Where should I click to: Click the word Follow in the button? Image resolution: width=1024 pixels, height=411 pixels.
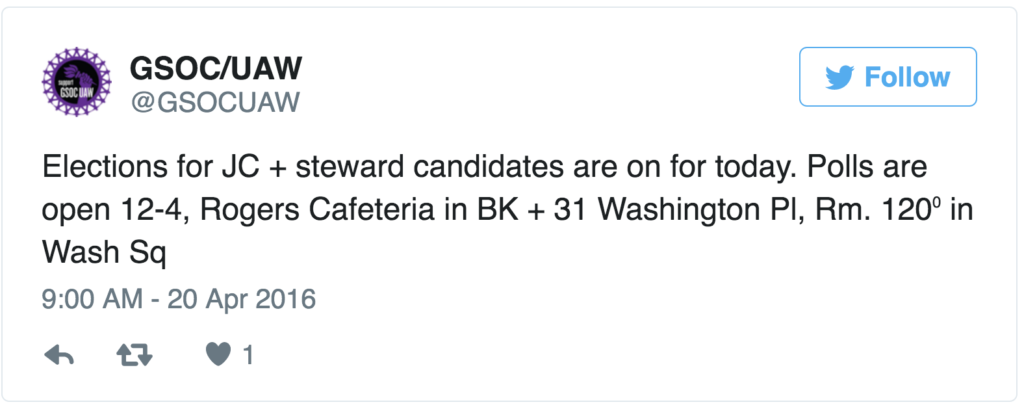[x=907, y=77]
